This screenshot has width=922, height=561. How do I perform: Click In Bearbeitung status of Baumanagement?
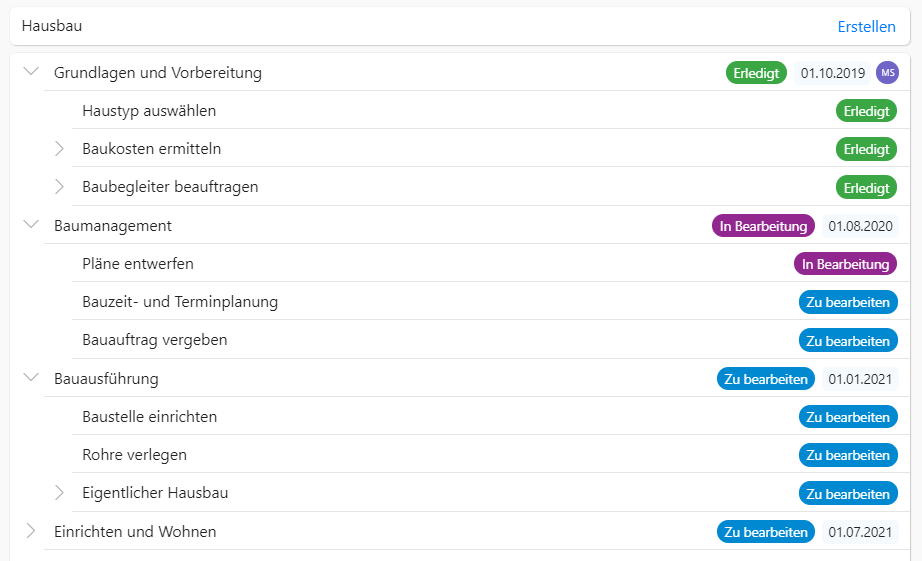[x=763, y=226]
